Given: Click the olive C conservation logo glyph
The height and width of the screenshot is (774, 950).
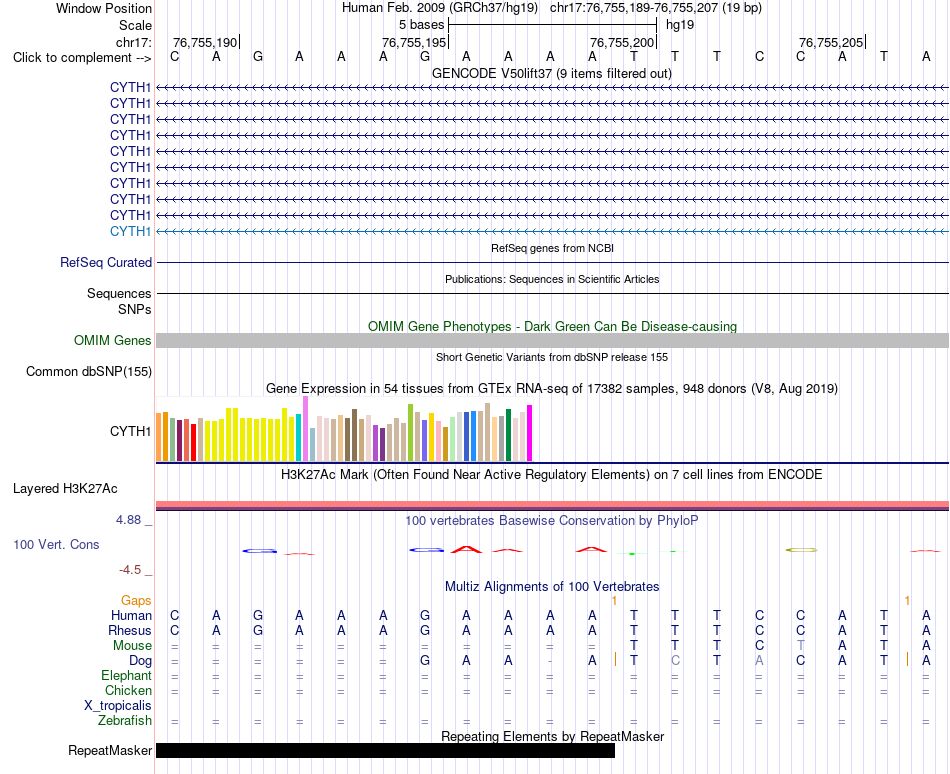Looking at the screenshot, I should pyautogui.click(x=802, y=550).
